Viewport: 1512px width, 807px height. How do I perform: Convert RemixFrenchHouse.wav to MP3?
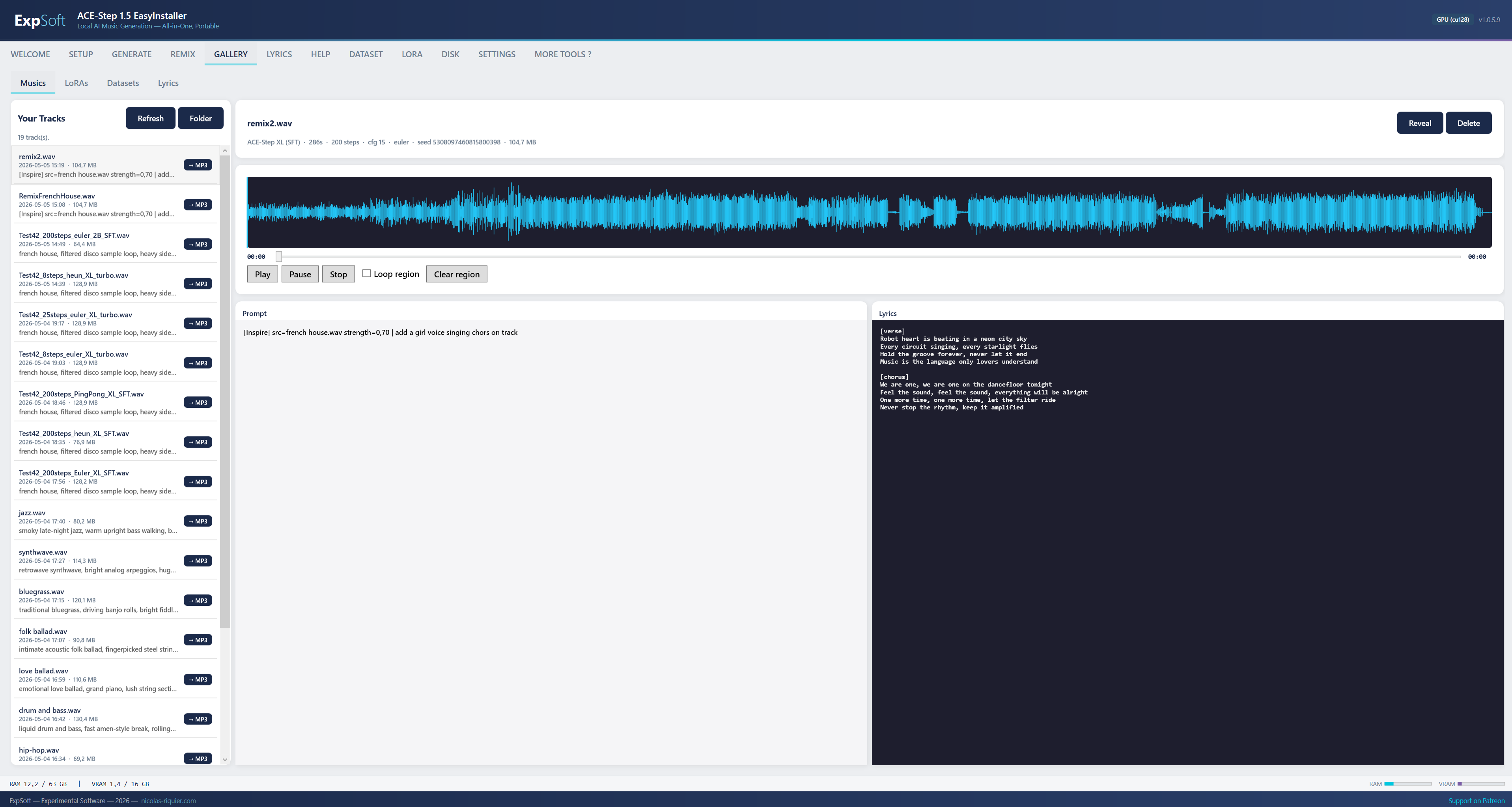(198, 204)
